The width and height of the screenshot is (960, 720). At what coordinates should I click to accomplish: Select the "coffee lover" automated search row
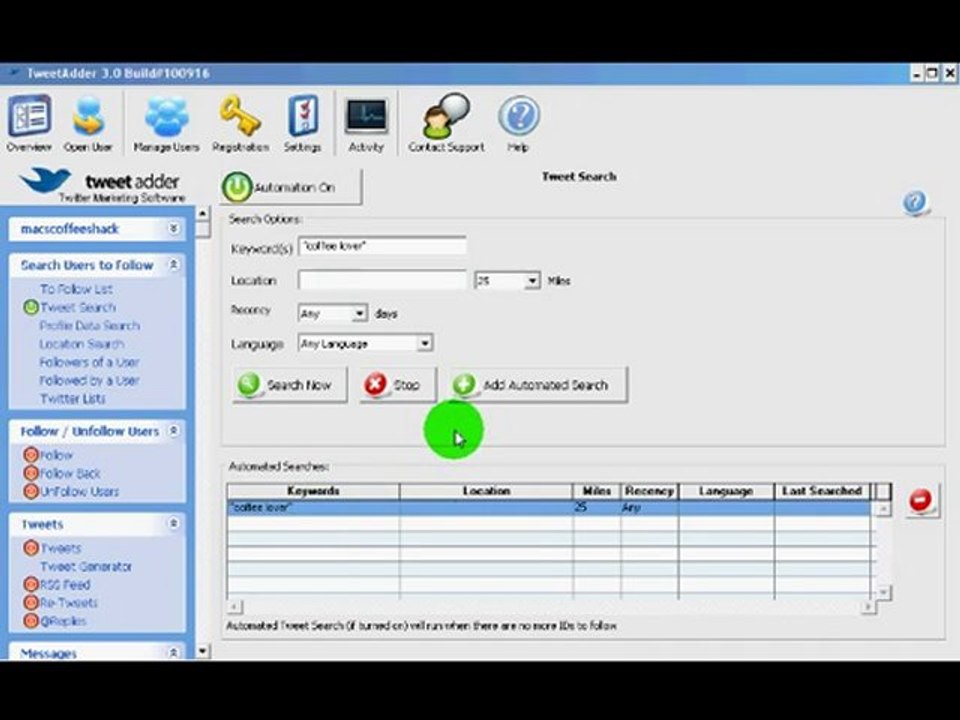[549, 508]
